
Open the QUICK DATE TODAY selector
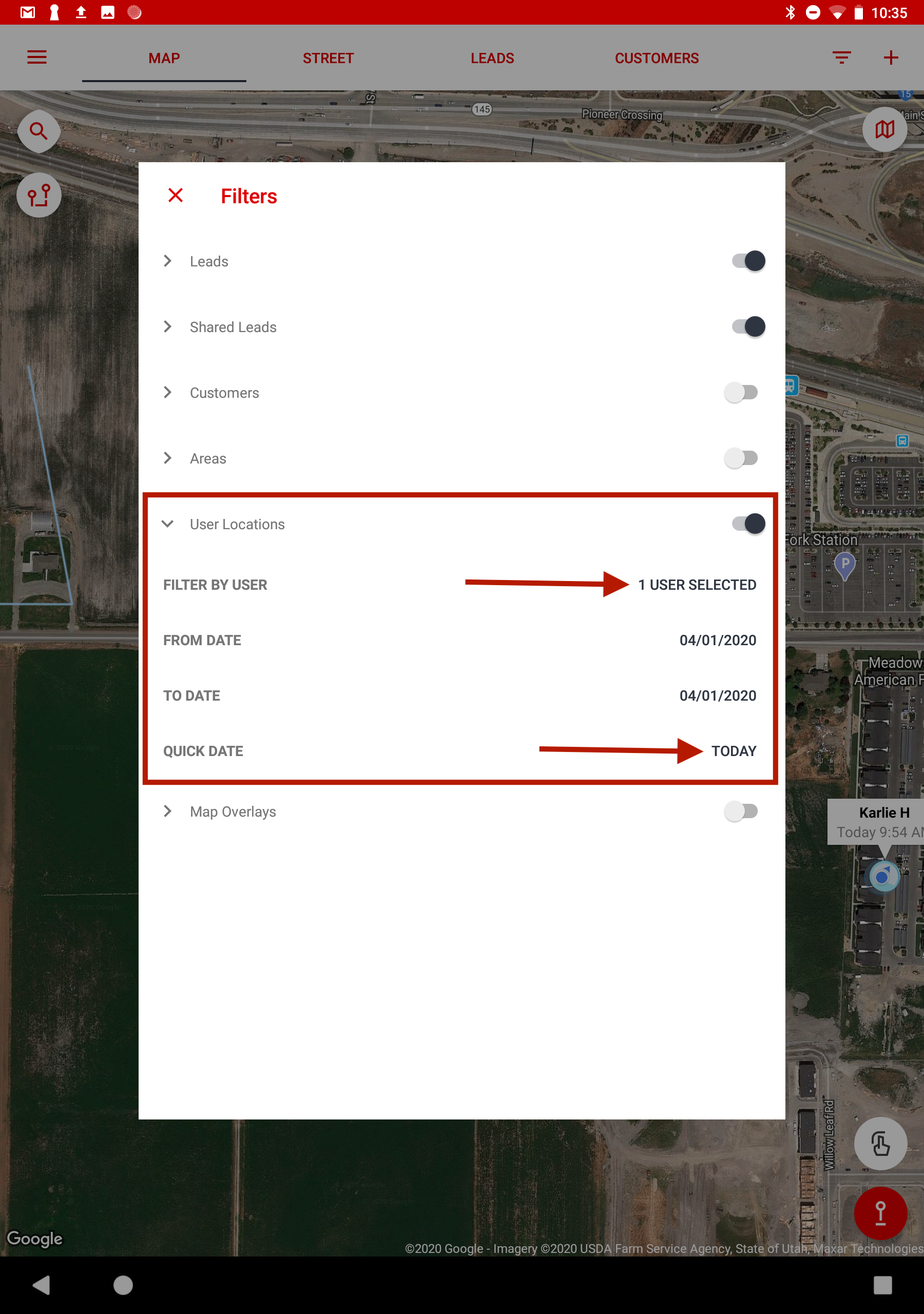[x=734, y=751]
